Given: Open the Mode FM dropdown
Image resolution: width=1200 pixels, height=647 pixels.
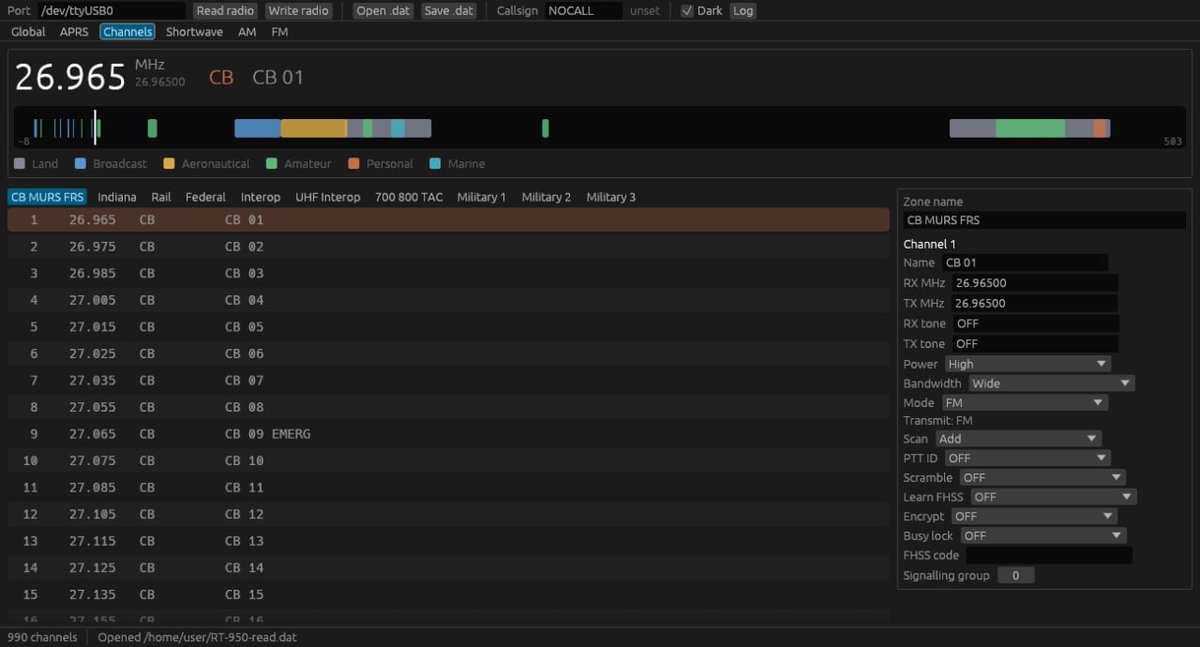Looking at the screenshot, I should click(1024, 402).
